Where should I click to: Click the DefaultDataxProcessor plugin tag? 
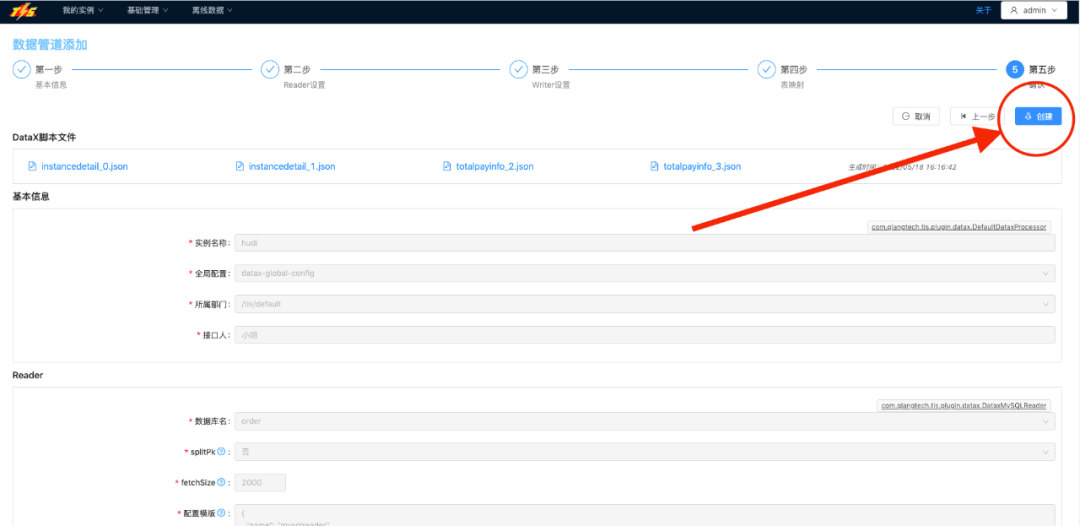pyautogui.click(x=959, y=226)
